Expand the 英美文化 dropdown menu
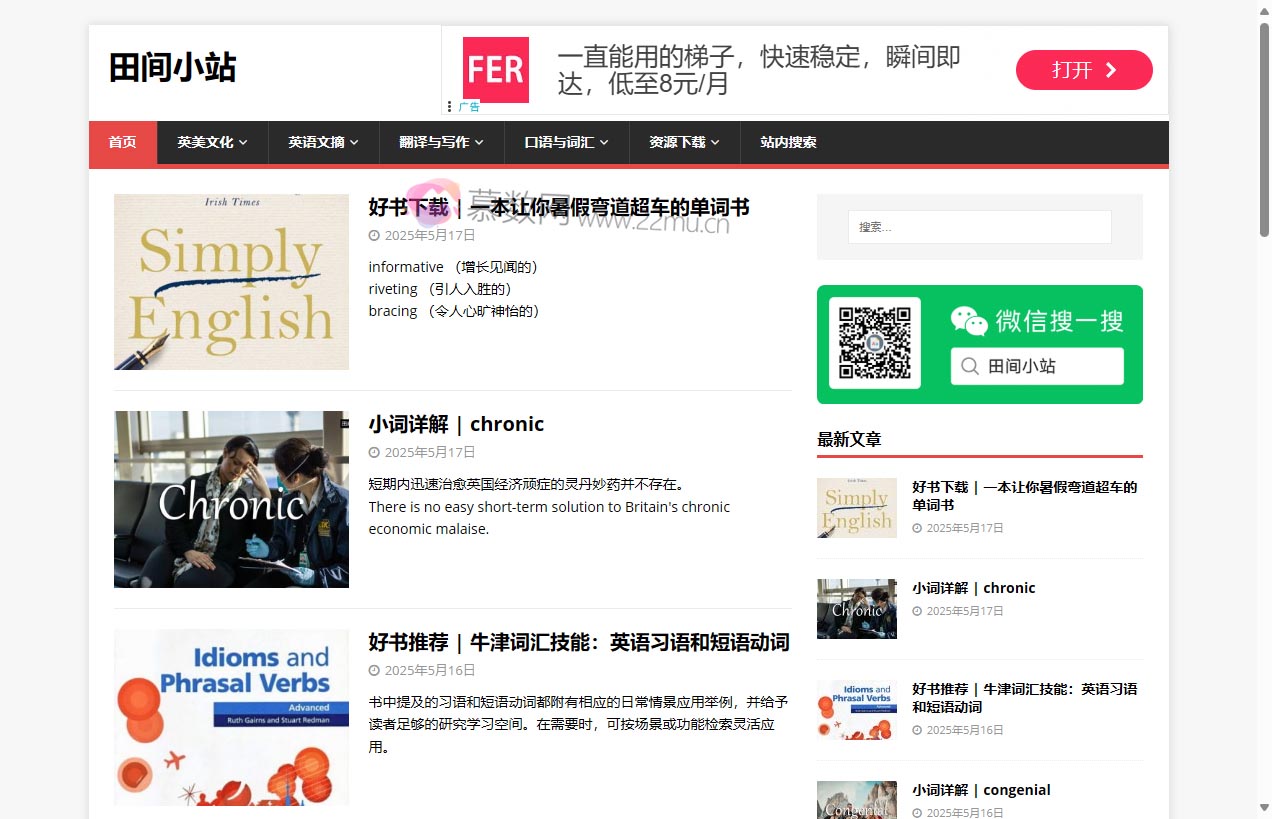The width and height of the screenshot is (1272, 819). click(x=212, y=142)
